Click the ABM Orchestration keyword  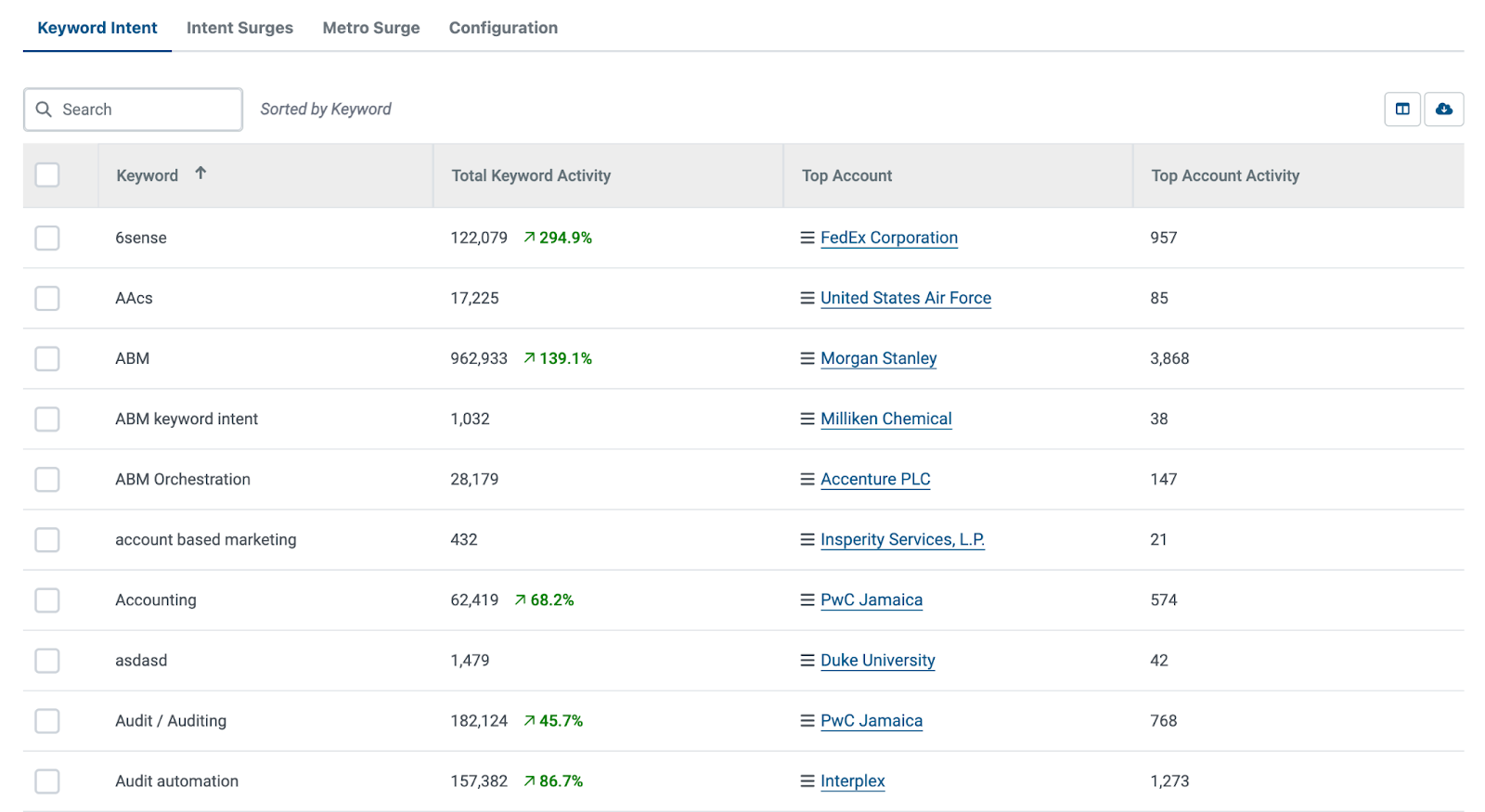183,479
